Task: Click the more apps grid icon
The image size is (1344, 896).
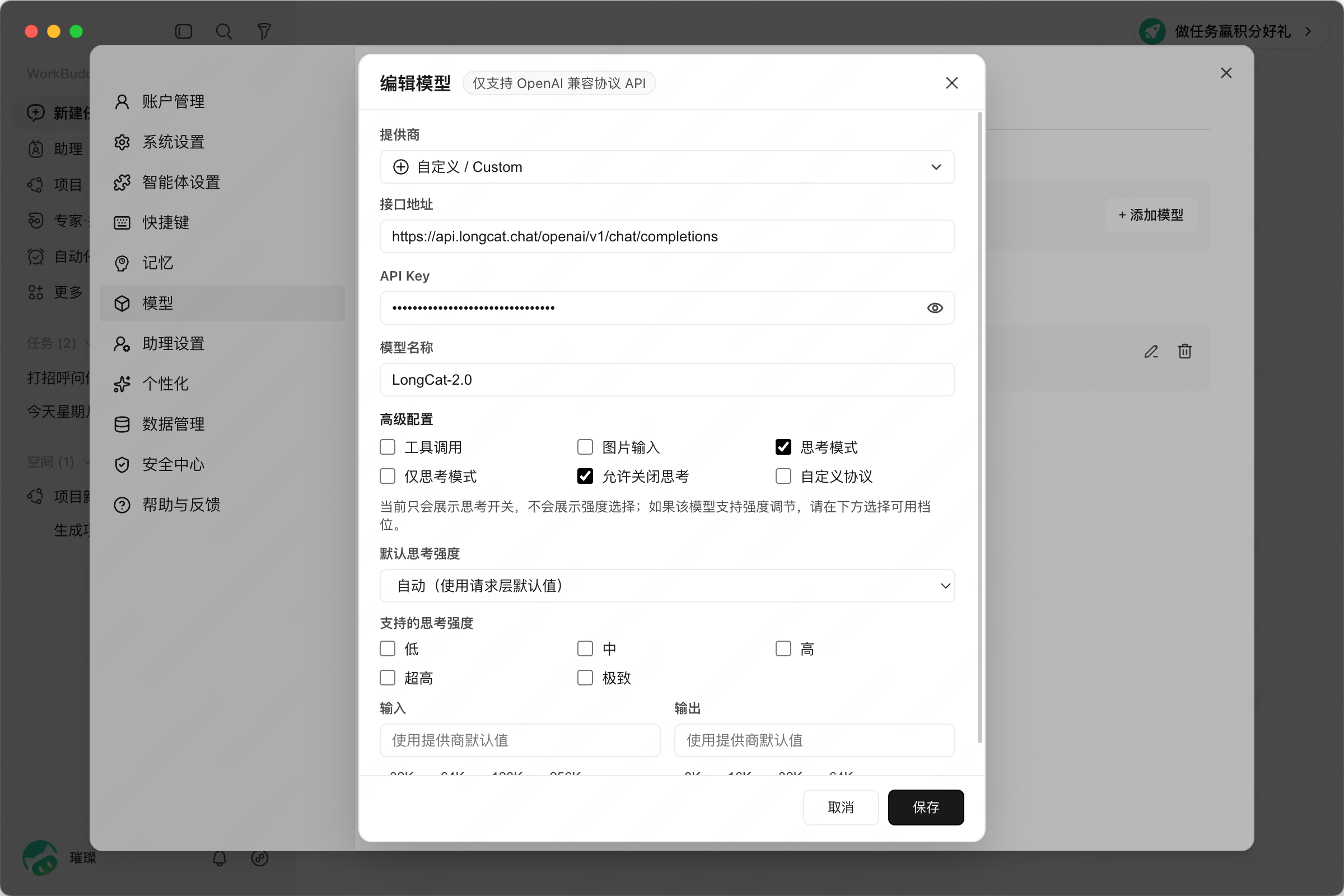Action: coord(35,292)
